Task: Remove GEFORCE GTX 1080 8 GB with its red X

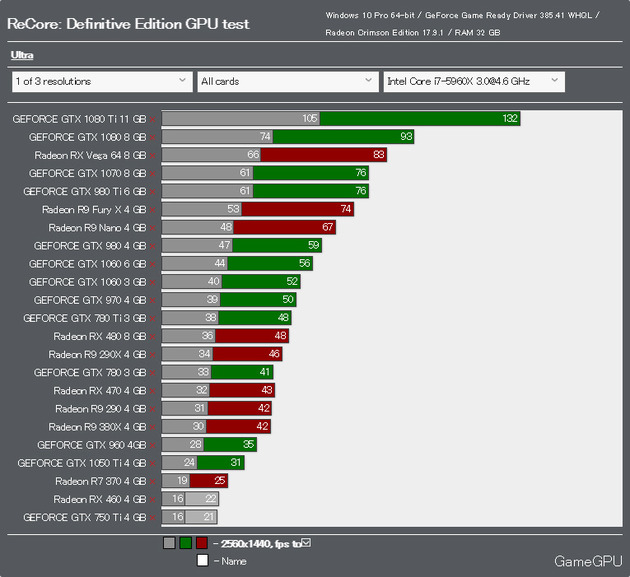Action: [x=153, y=137]
